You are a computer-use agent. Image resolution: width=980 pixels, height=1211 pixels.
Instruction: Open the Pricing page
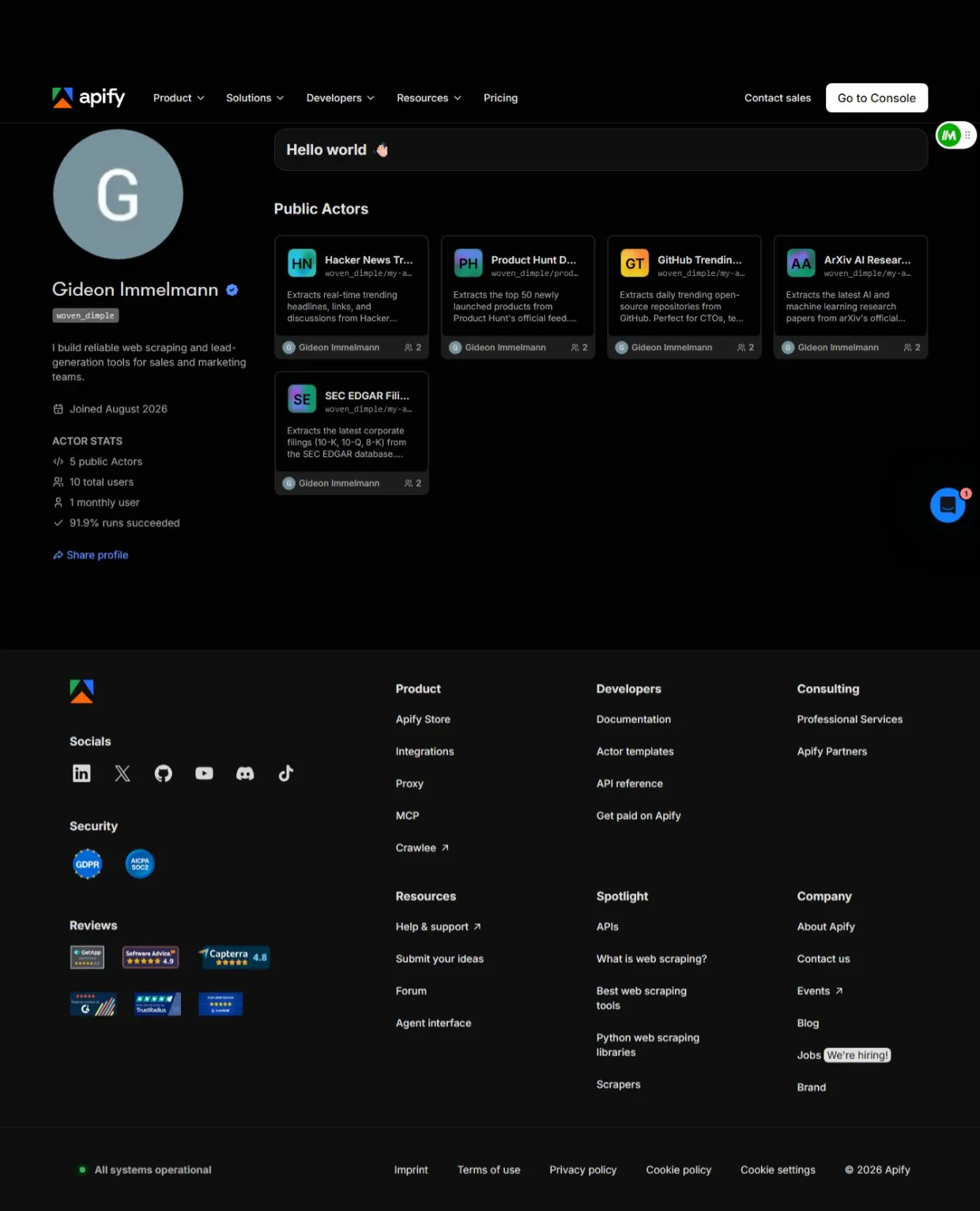(500, 98)
